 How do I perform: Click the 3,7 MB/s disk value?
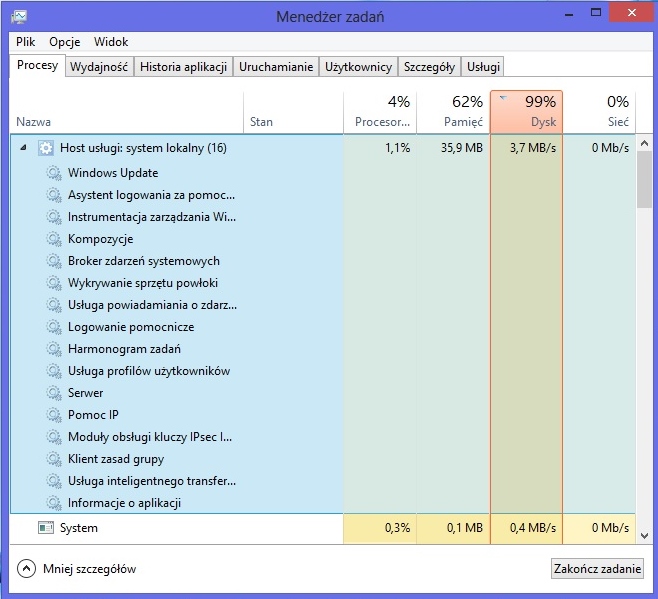tap(533, 148)
